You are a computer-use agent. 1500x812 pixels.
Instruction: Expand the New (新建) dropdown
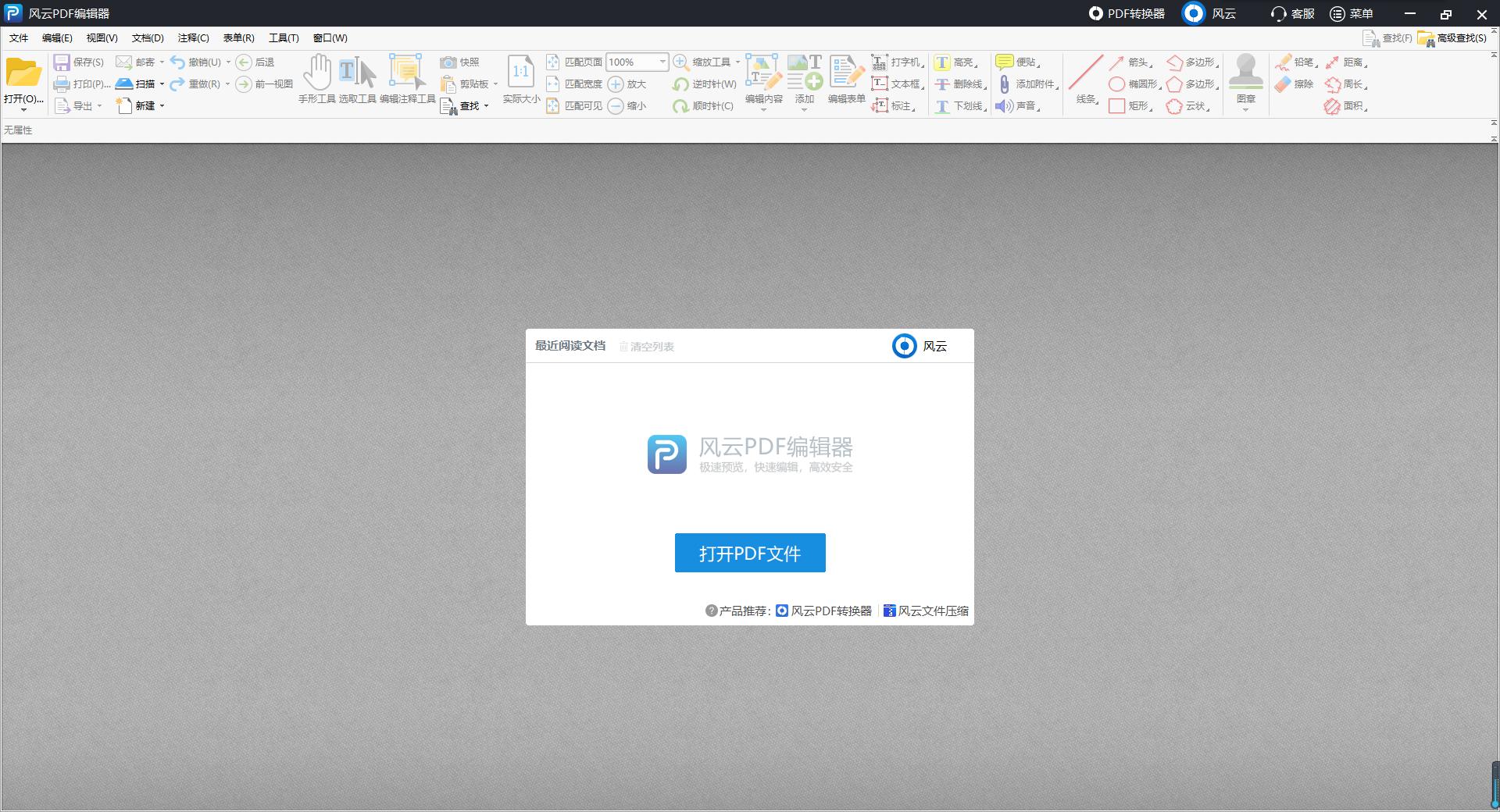click(x=162, y=106)
